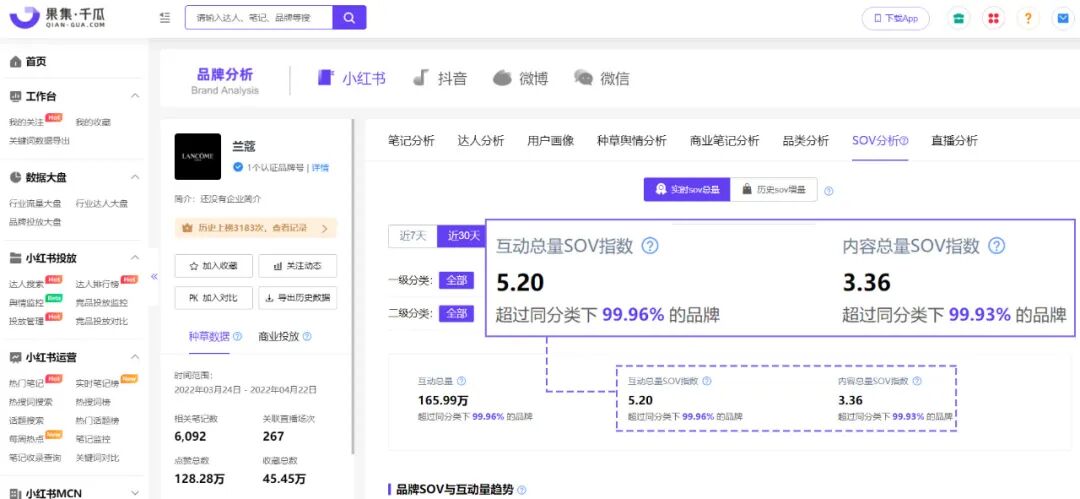The image size is (1080, 499).
Task: Select 全部 for 二级分类
Action: pos(457,314)
